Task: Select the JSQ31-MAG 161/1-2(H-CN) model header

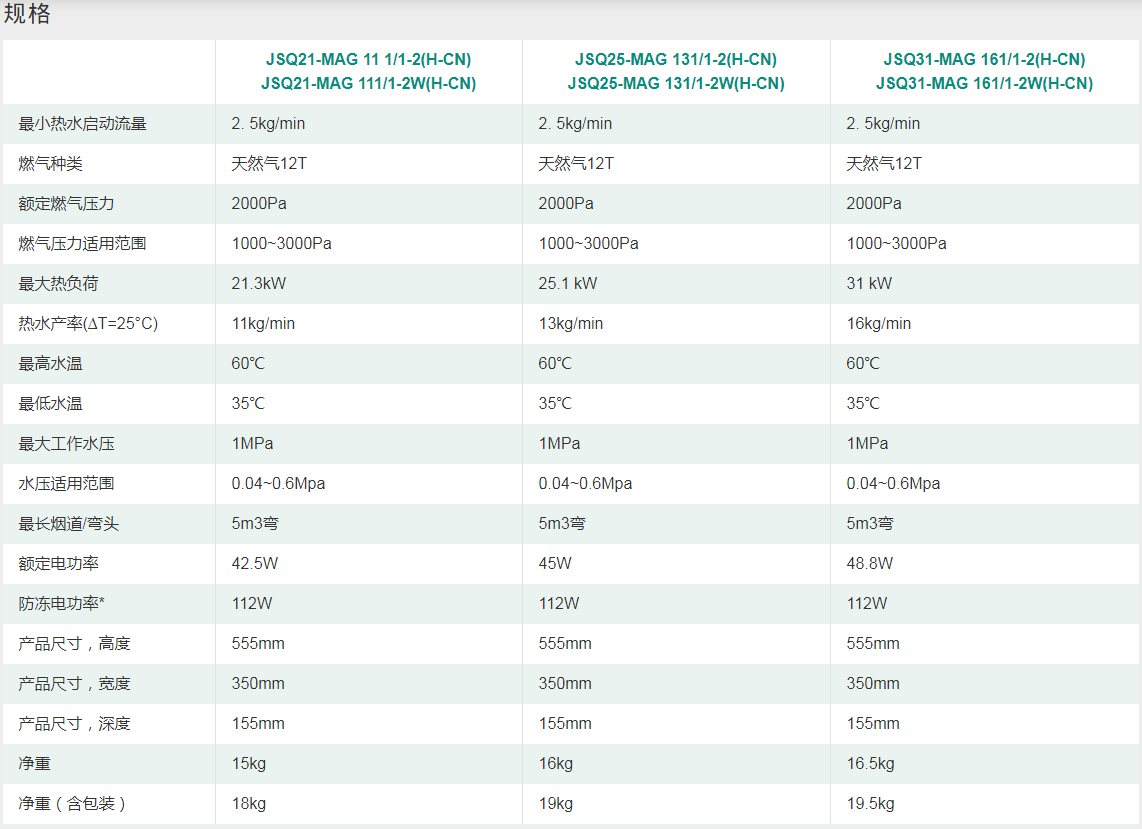Action: 984,60
